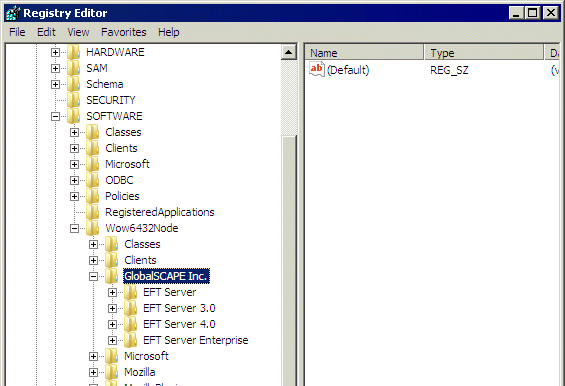This screenshot has width=565, height=386.
Task: Expand the Policies key
Action: pos(74,196)
